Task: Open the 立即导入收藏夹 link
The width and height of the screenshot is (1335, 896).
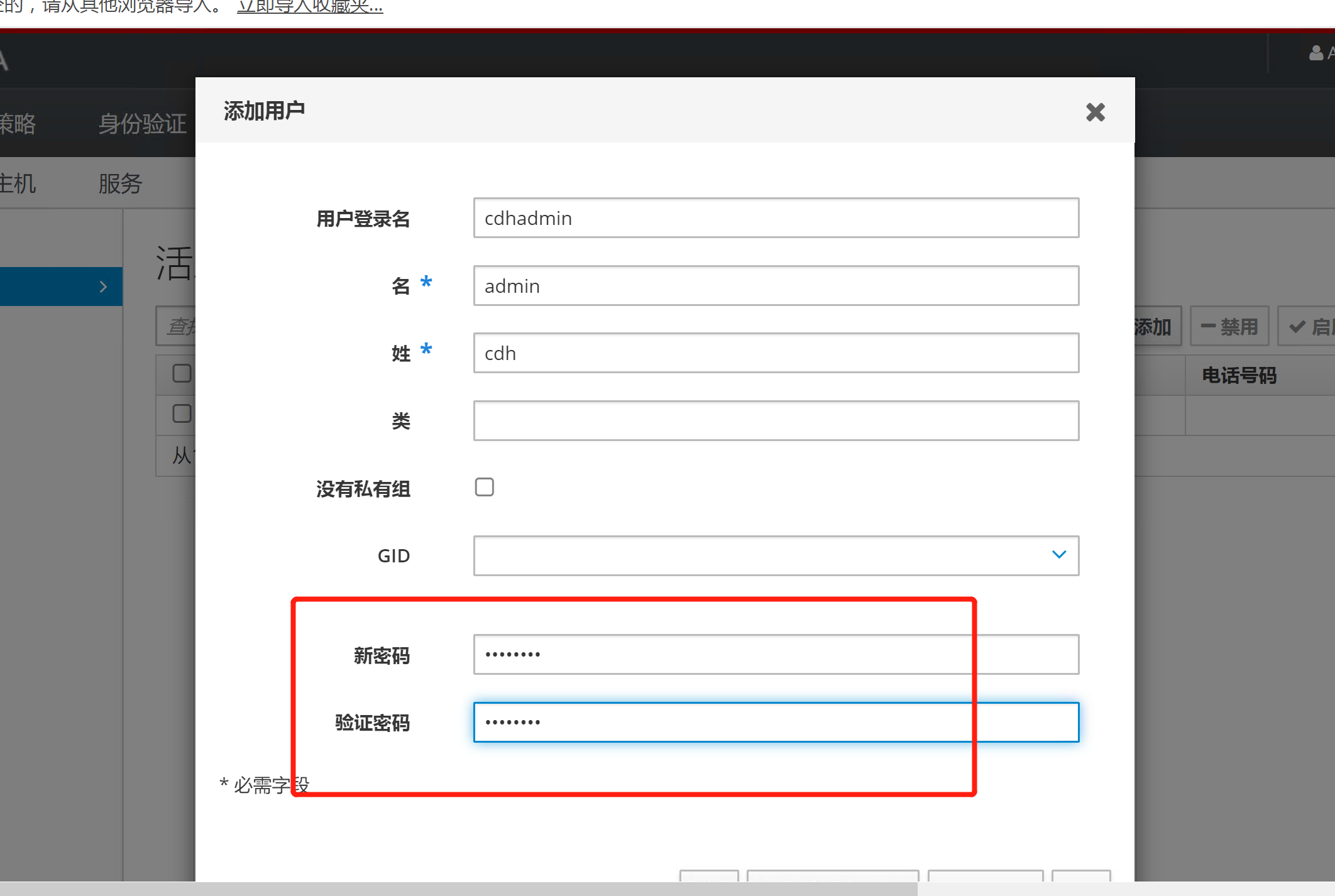Action: click(x=310, y=7)
